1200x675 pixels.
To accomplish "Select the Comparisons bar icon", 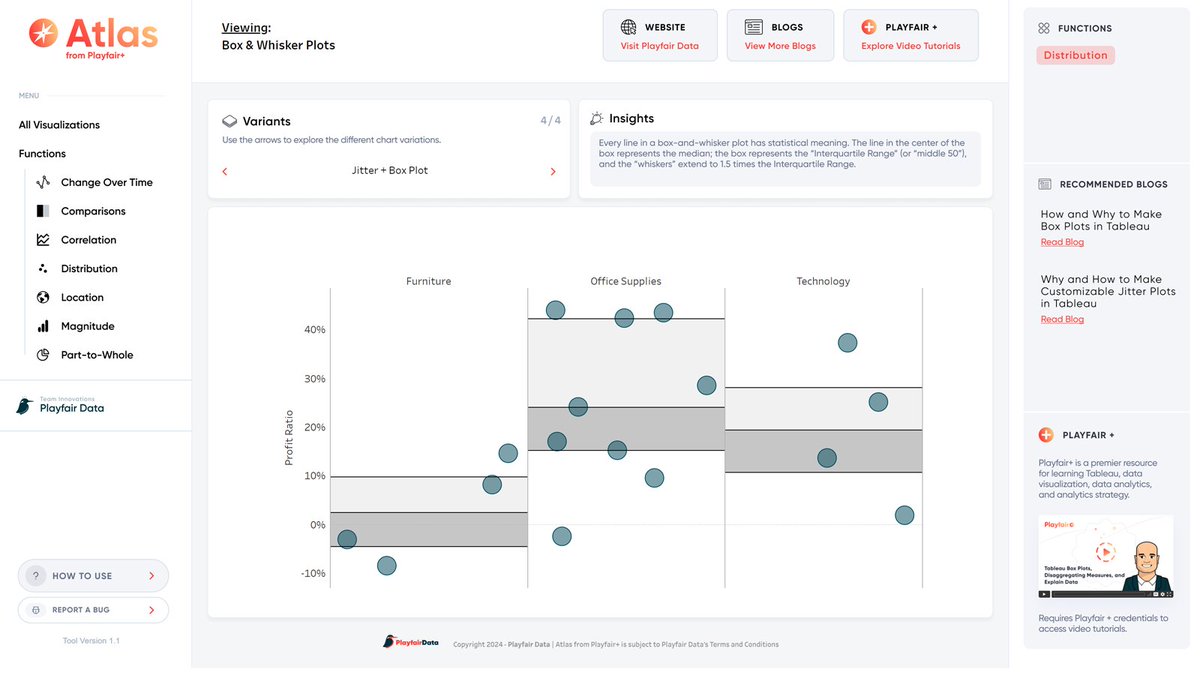I will [x=43, y=211].
